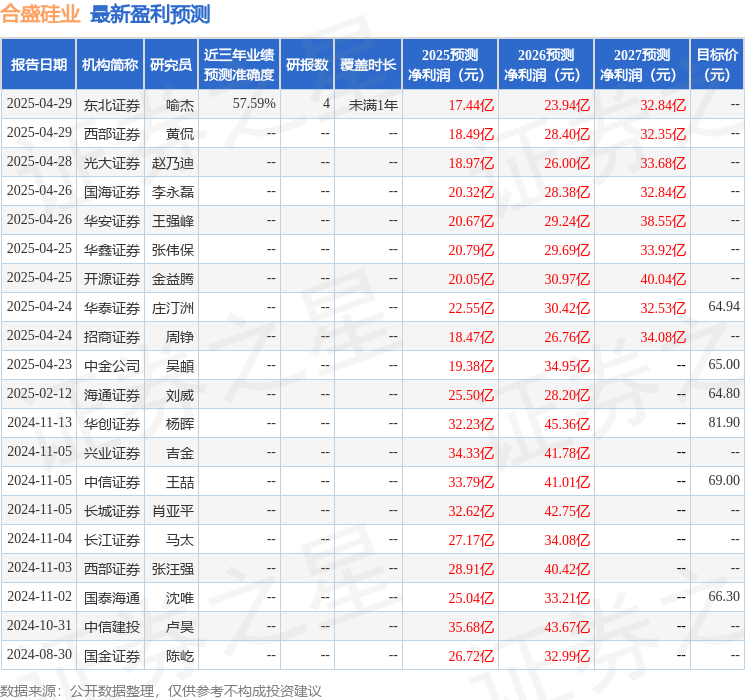Viewport: 745px width, 700px height.
Task: Click 40.04亿 2027 forecast
Action: click(663, 279)
